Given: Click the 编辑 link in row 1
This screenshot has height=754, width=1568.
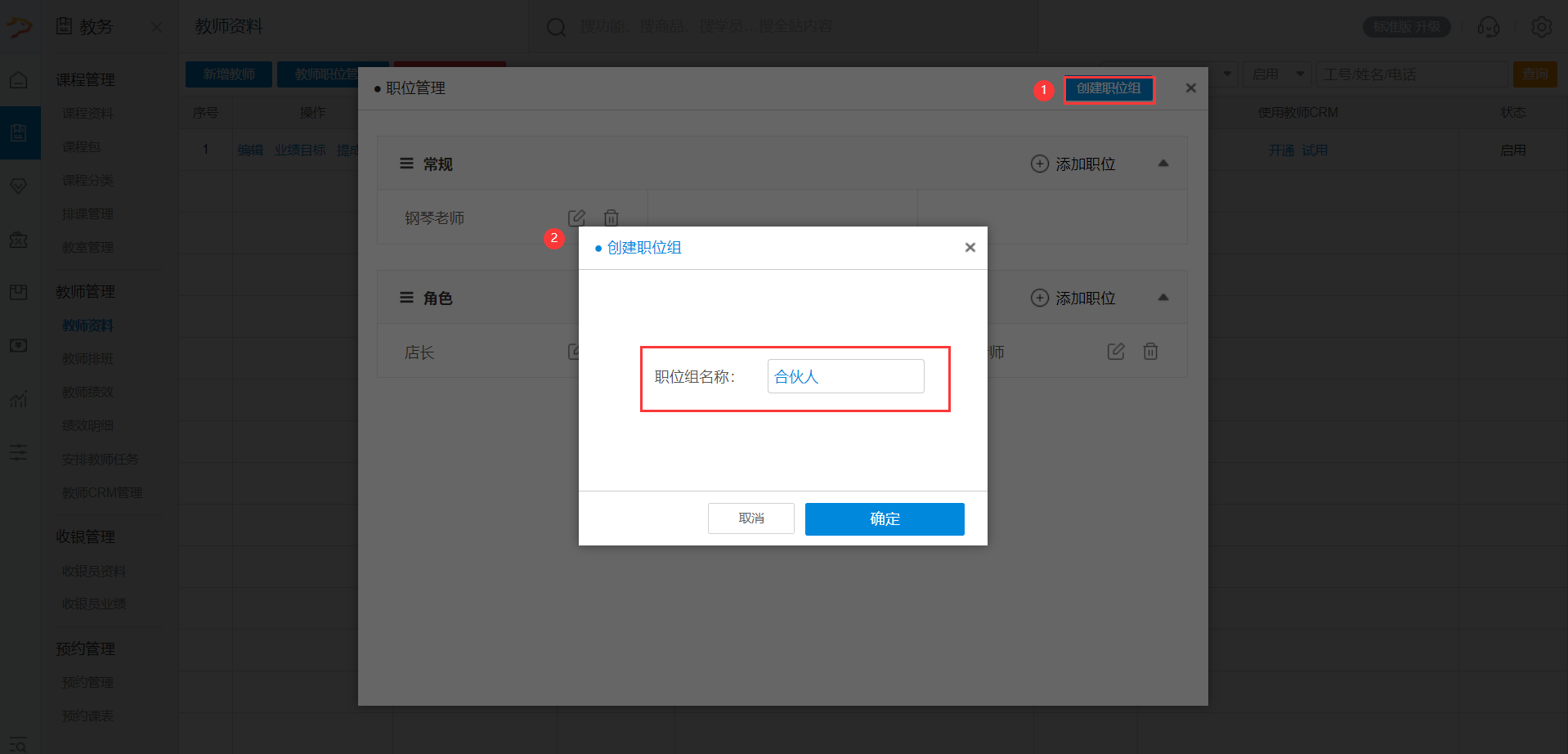Looking at the screenshot, I should click(250, 150).
